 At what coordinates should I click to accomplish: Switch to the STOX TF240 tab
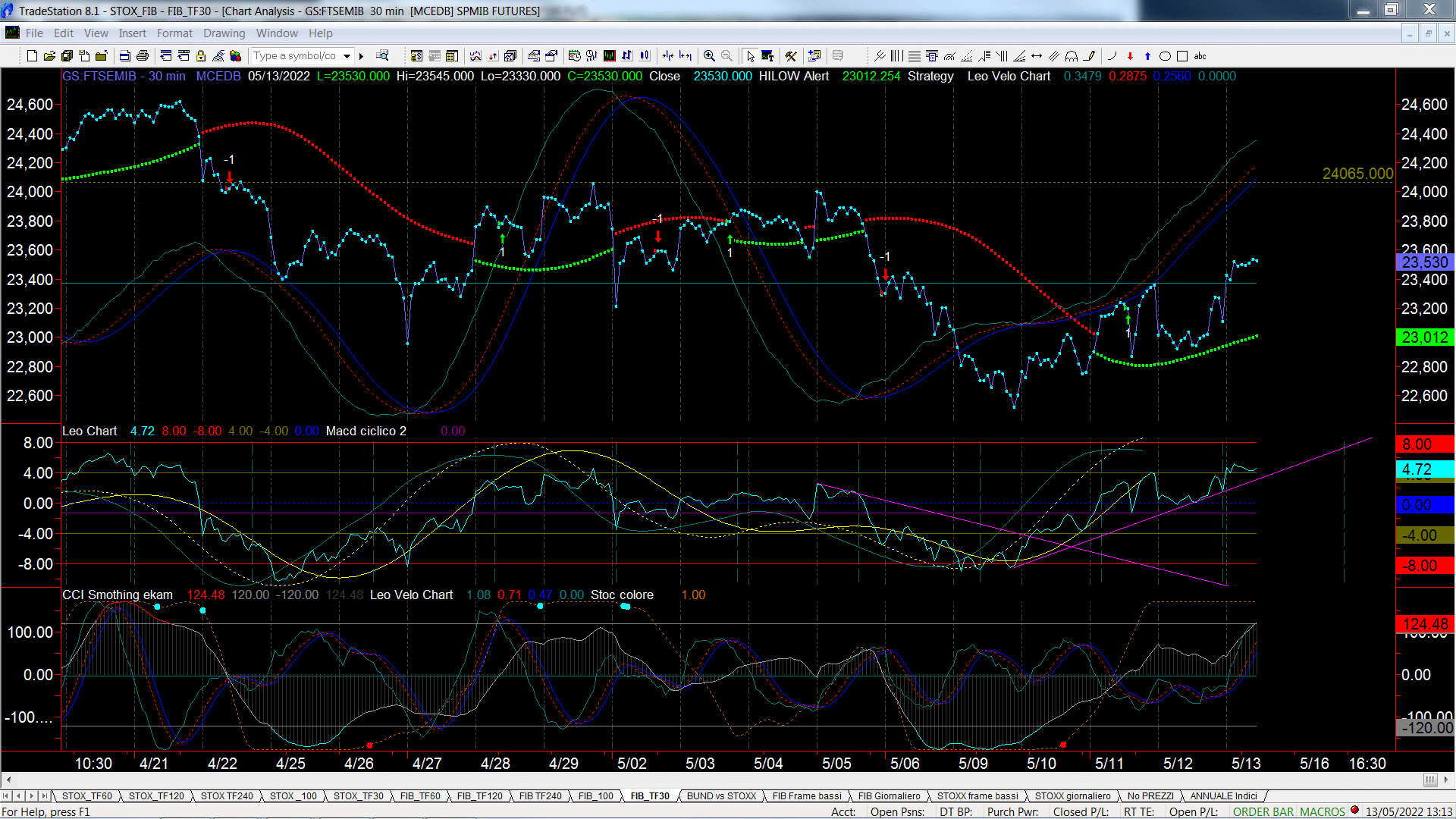click(x=227, y=795)
